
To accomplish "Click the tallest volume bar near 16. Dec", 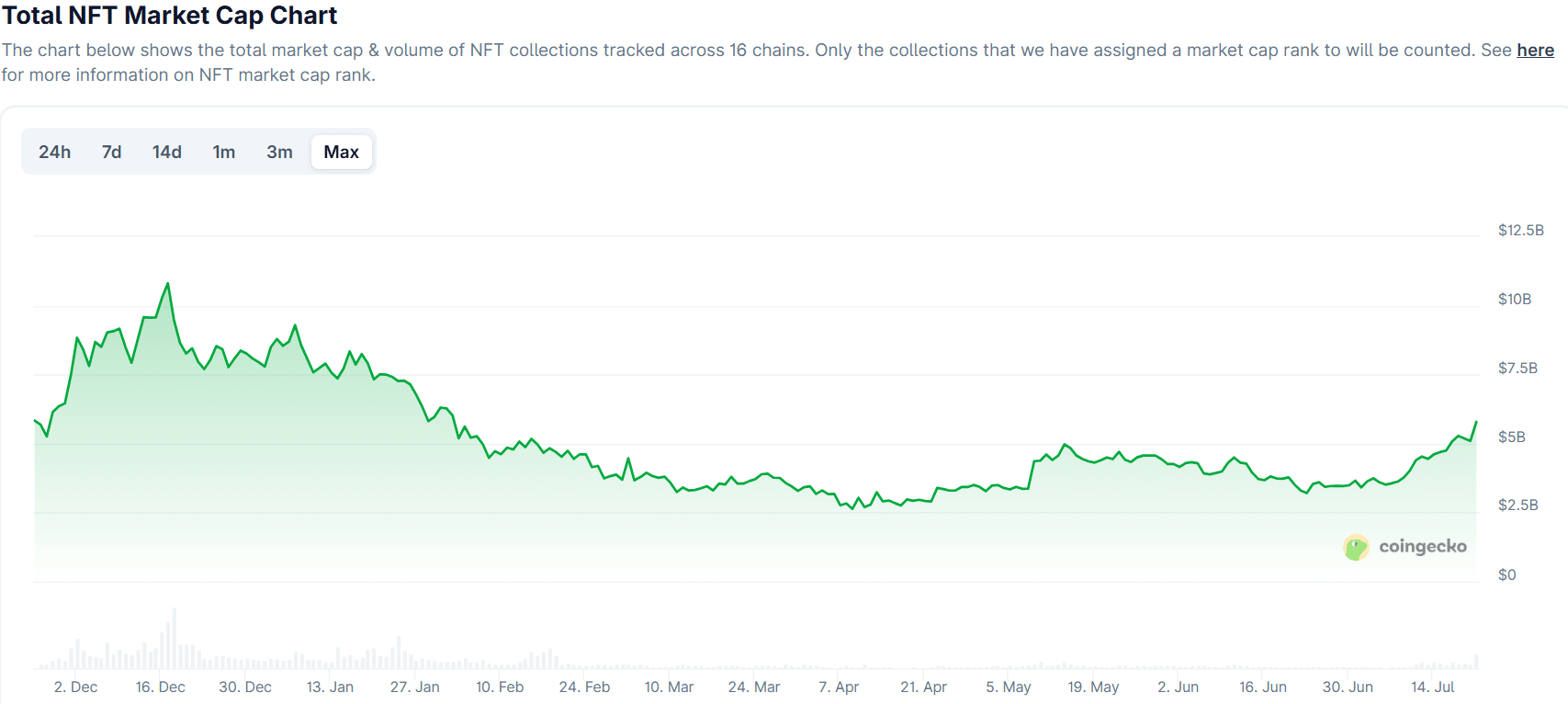I will coord(174,637).
